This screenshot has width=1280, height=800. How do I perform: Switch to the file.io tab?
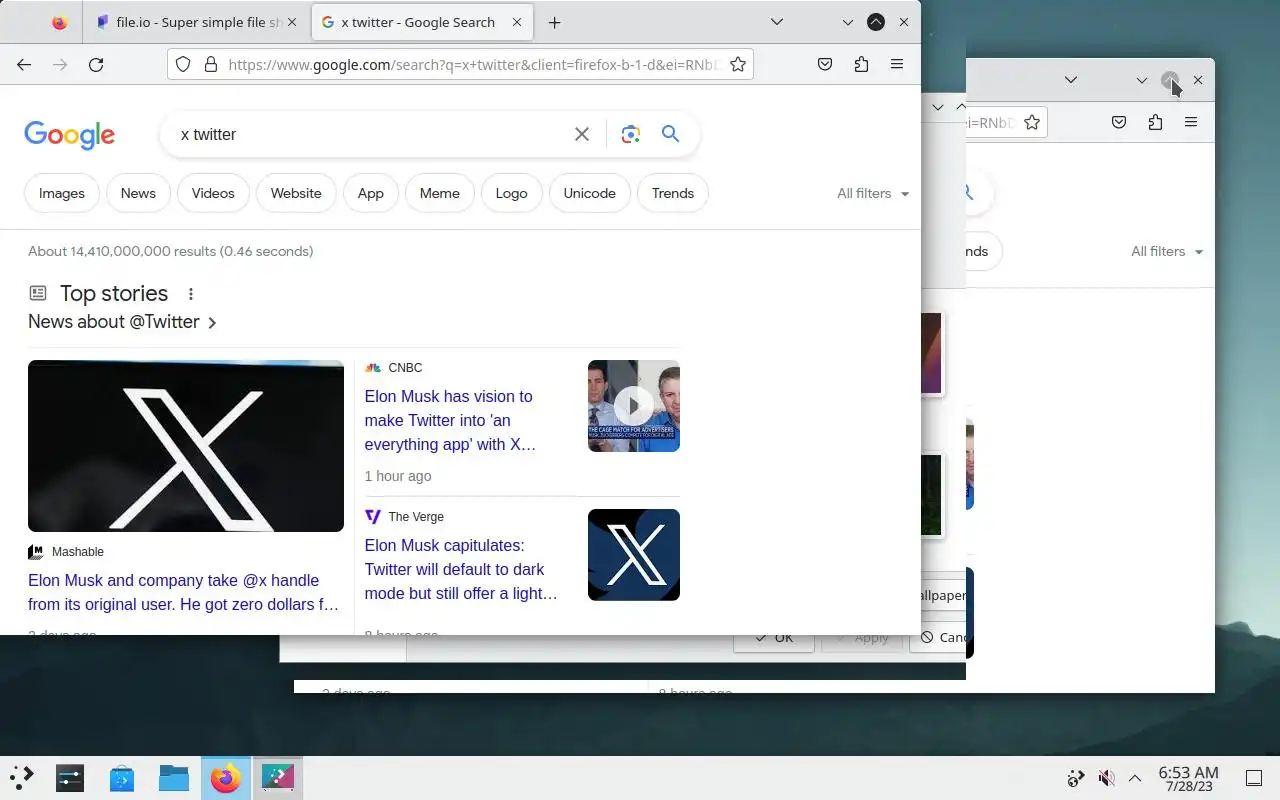196,22
